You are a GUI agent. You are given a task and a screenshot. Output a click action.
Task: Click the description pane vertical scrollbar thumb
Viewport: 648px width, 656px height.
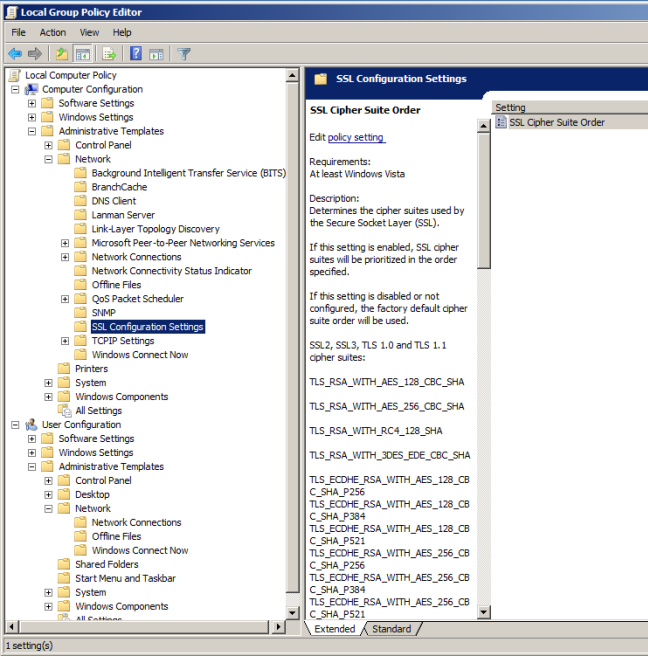[x=484, y=200]
